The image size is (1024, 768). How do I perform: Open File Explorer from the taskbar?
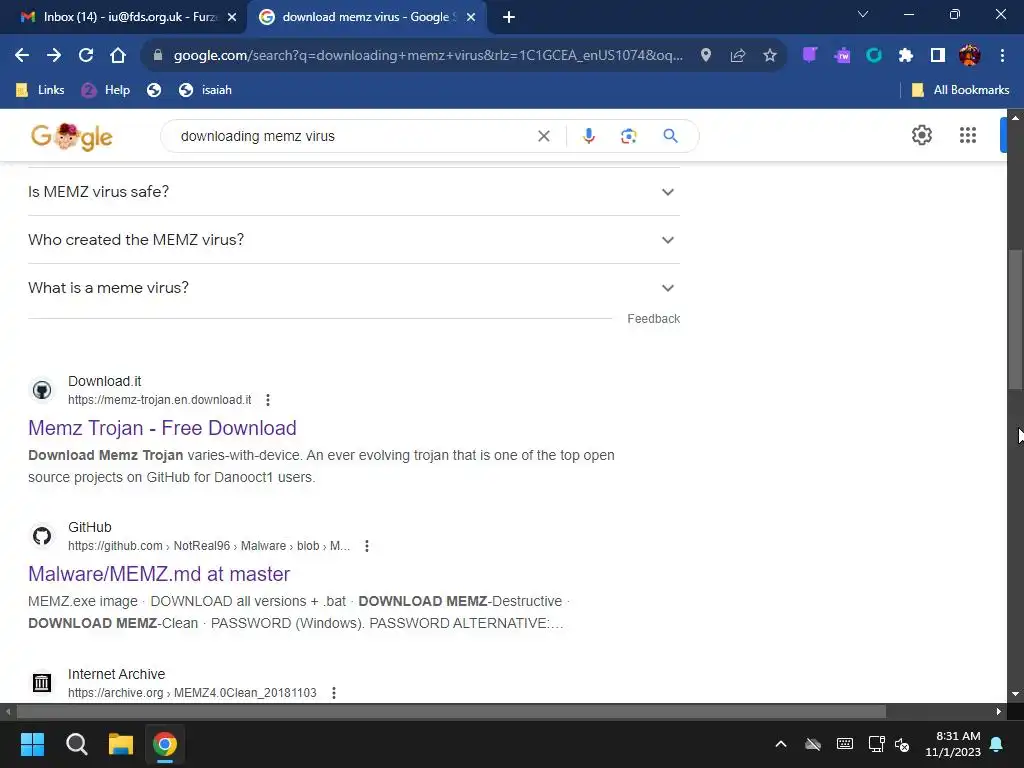point(121,744)
